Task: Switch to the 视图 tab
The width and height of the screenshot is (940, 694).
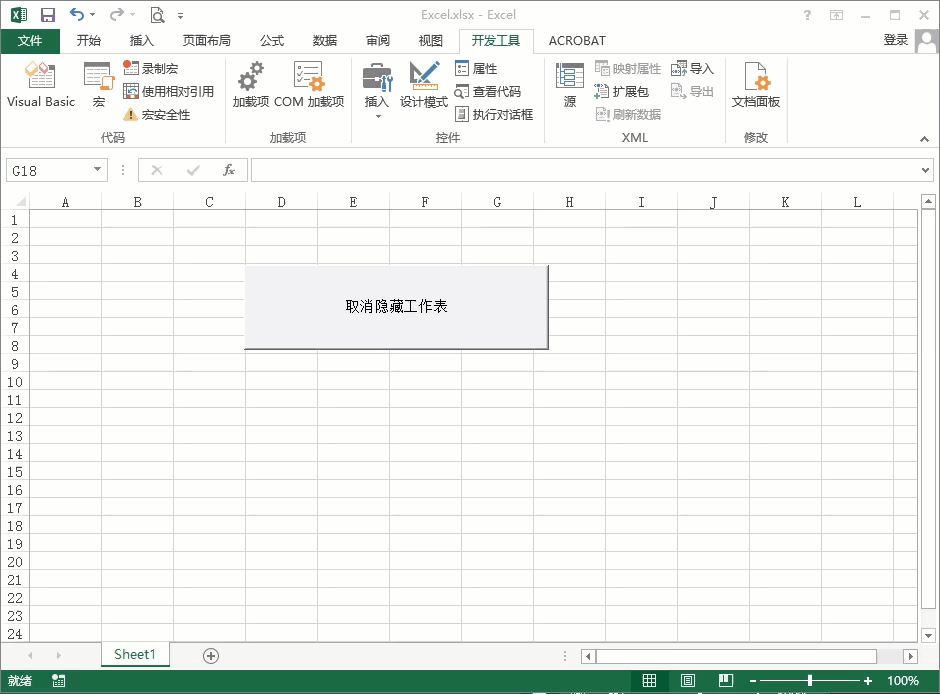Action: [430, 41]
